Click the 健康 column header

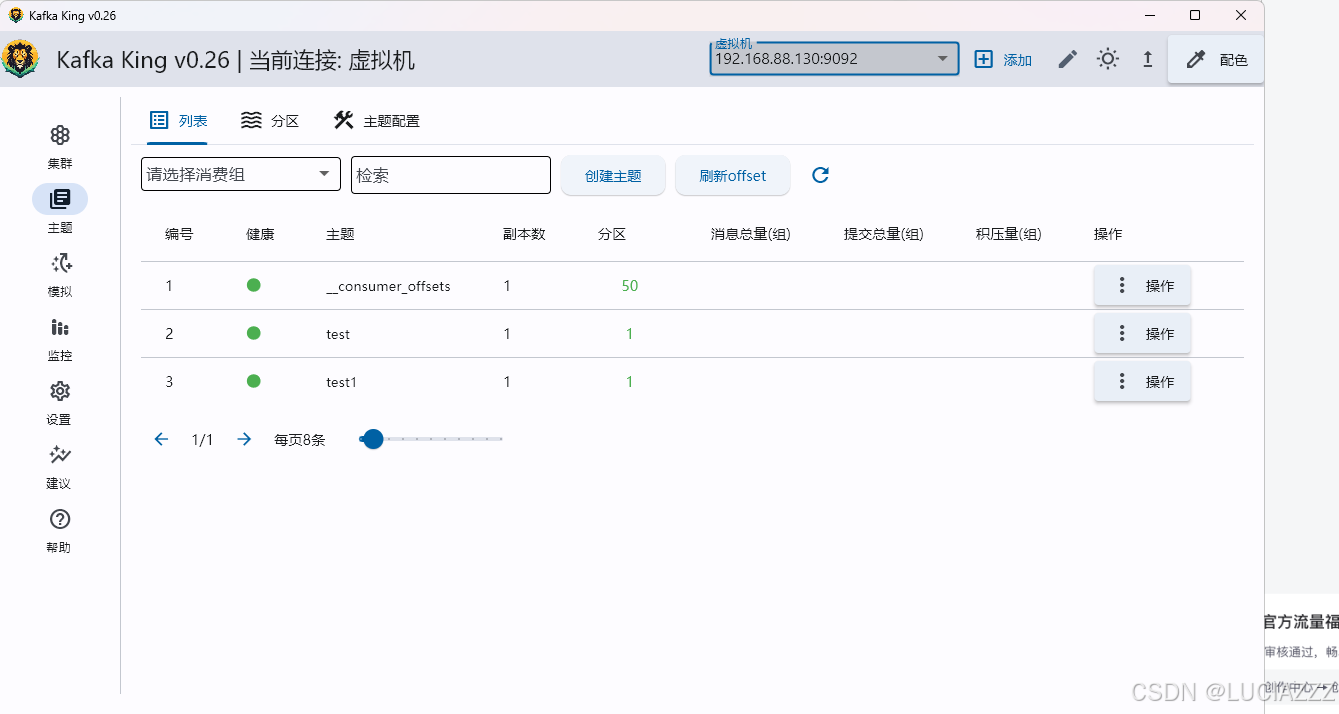260,234
